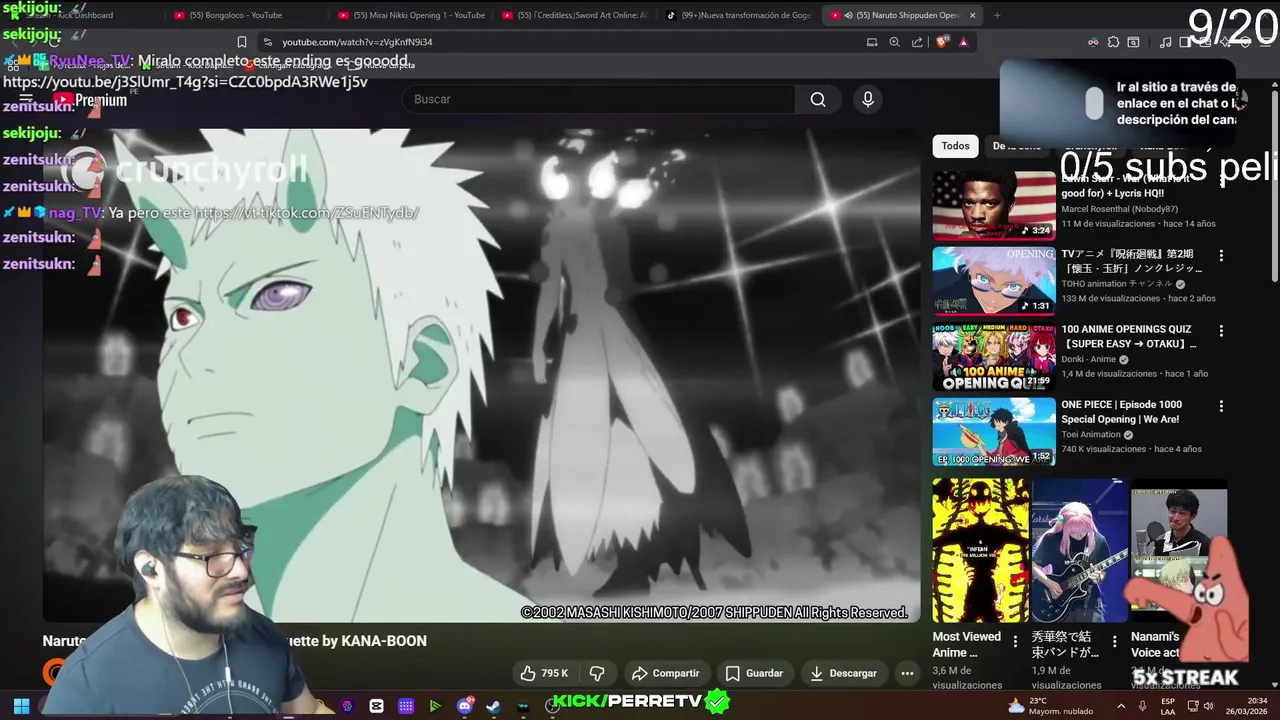Screen dimensions: 1280x720
Task: Click the Donki - Anime channel name
Action: (x=1088, y=359)
